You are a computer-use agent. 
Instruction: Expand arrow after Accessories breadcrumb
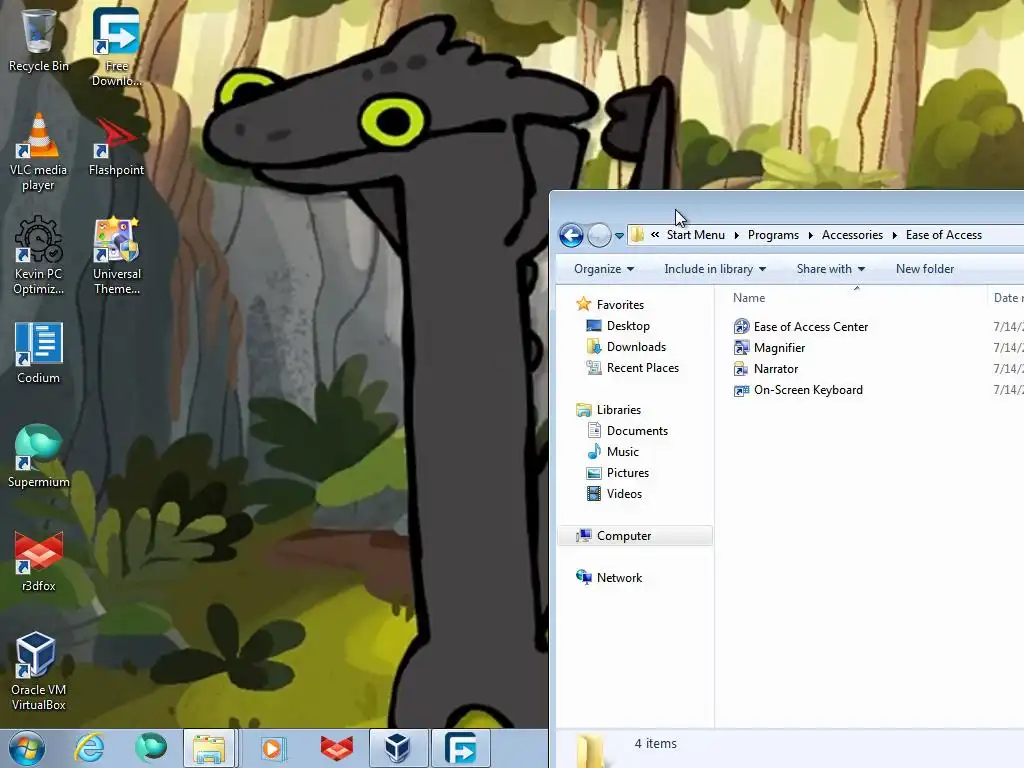[x=895, y=235]
